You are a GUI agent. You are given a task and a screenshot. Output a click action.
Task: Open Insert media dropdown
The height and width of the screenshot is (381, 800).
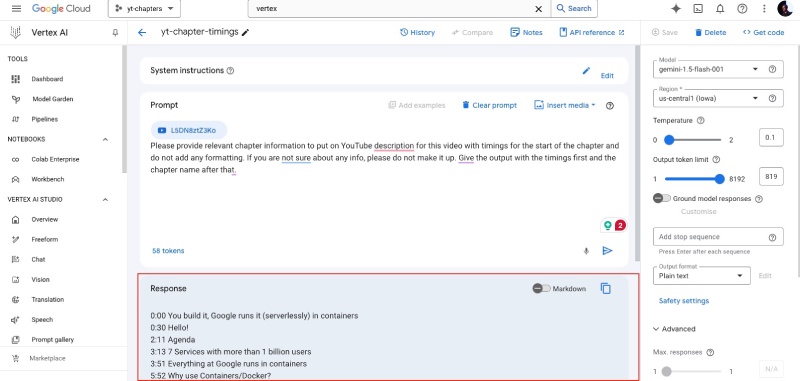565,106
